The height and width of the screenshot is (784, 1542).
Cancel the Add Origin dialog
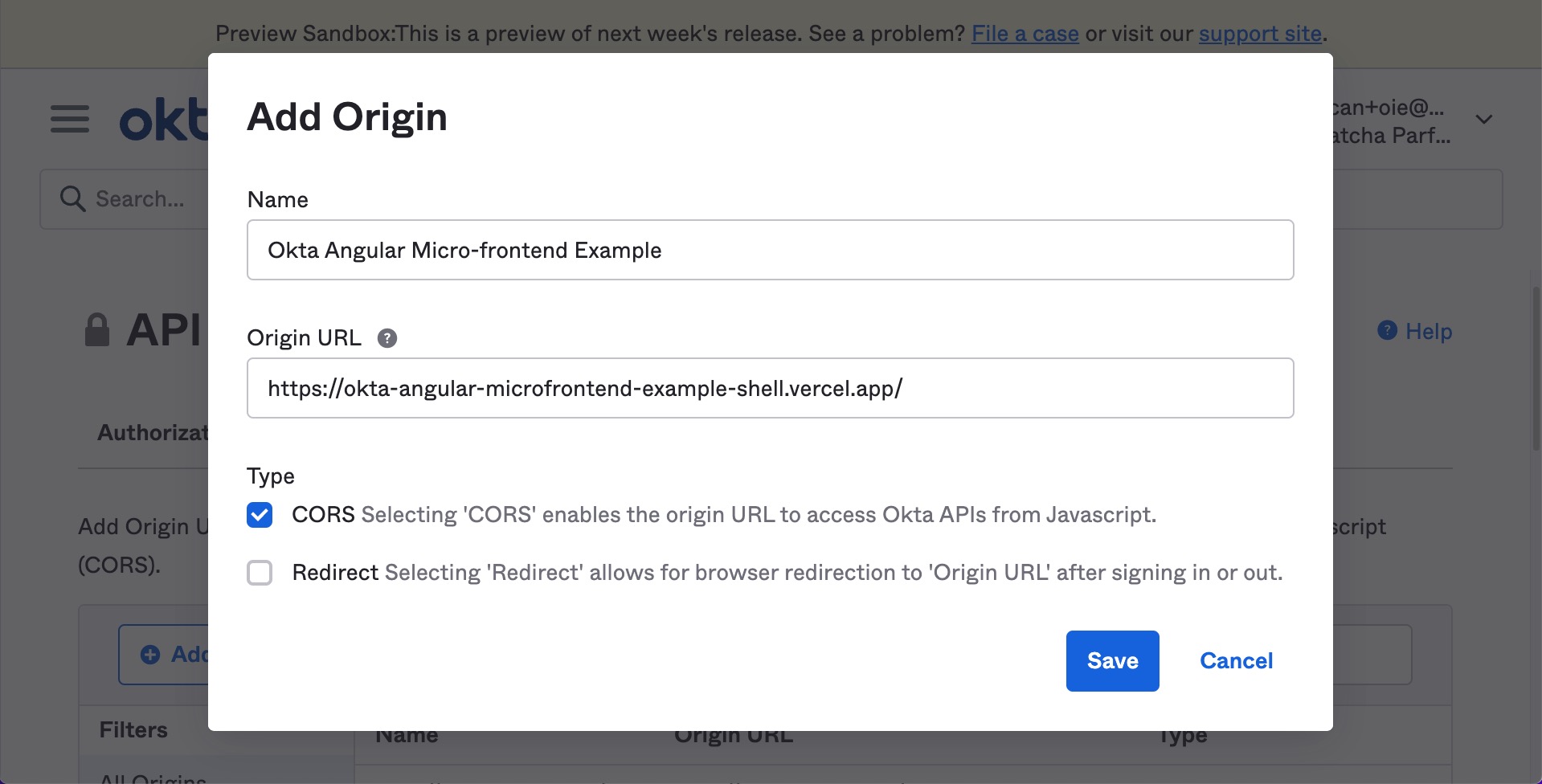(x=1236, y=661)
